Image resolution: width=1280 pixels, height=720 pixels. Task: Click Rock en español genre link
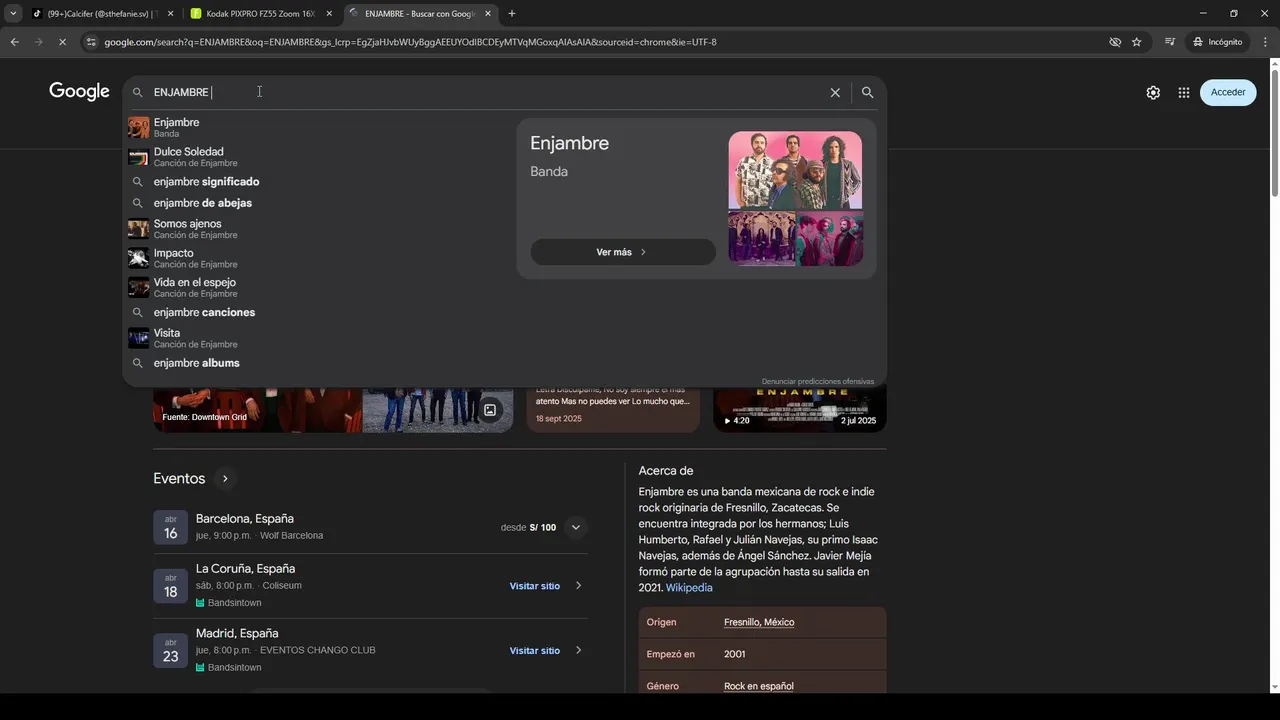[759, 686]
